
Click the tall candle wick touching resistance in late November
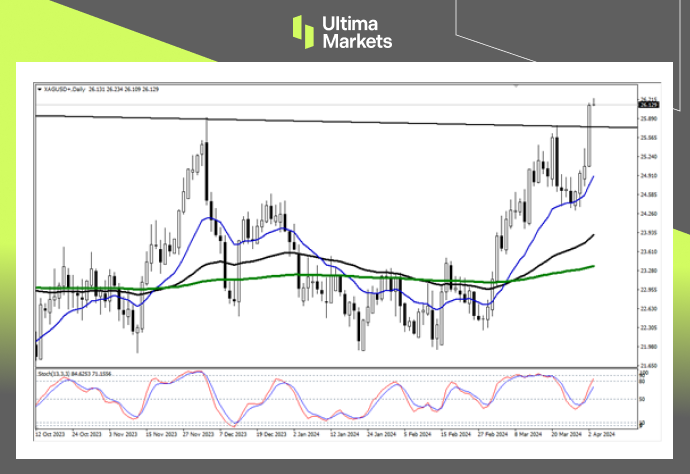[206, 125]
